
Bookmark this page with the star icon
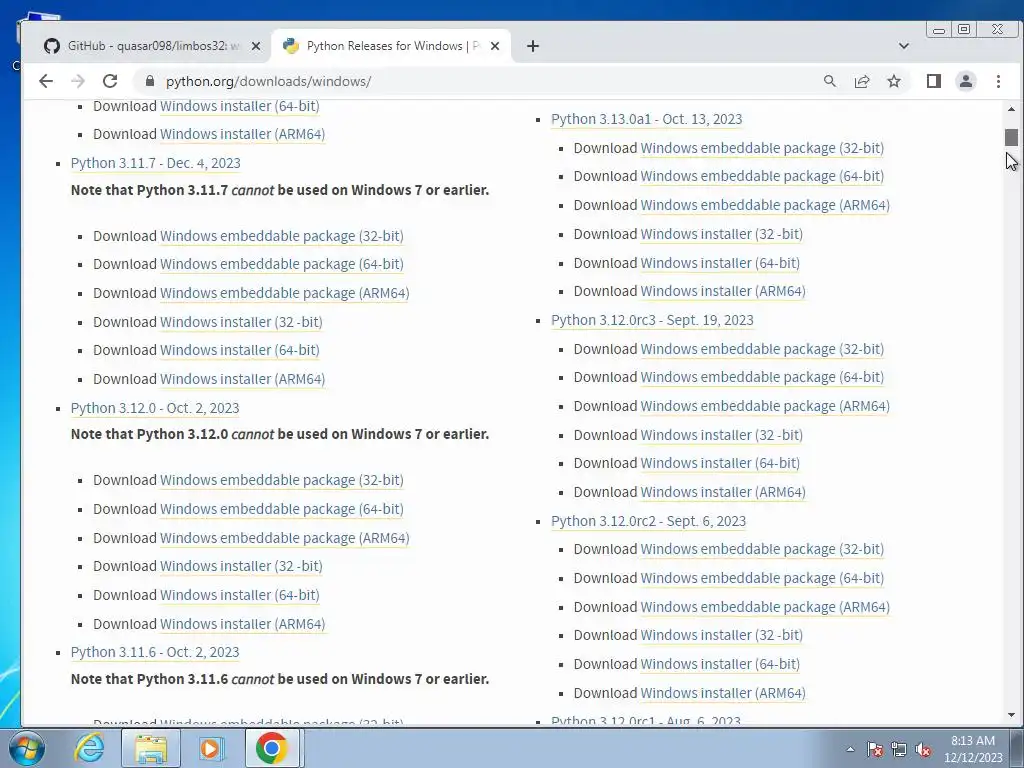pos(894,81)
